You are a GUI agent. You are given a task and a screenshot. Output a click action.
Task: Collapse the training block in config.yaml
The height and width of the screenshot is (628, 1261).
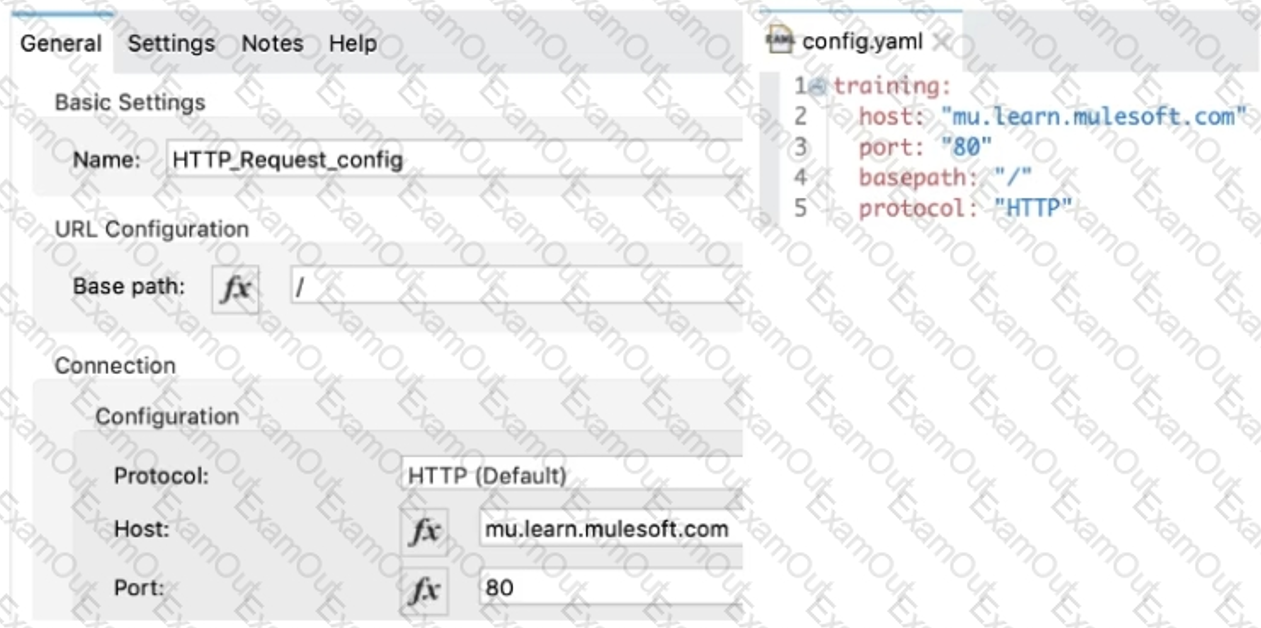click(x=818, y=87)
